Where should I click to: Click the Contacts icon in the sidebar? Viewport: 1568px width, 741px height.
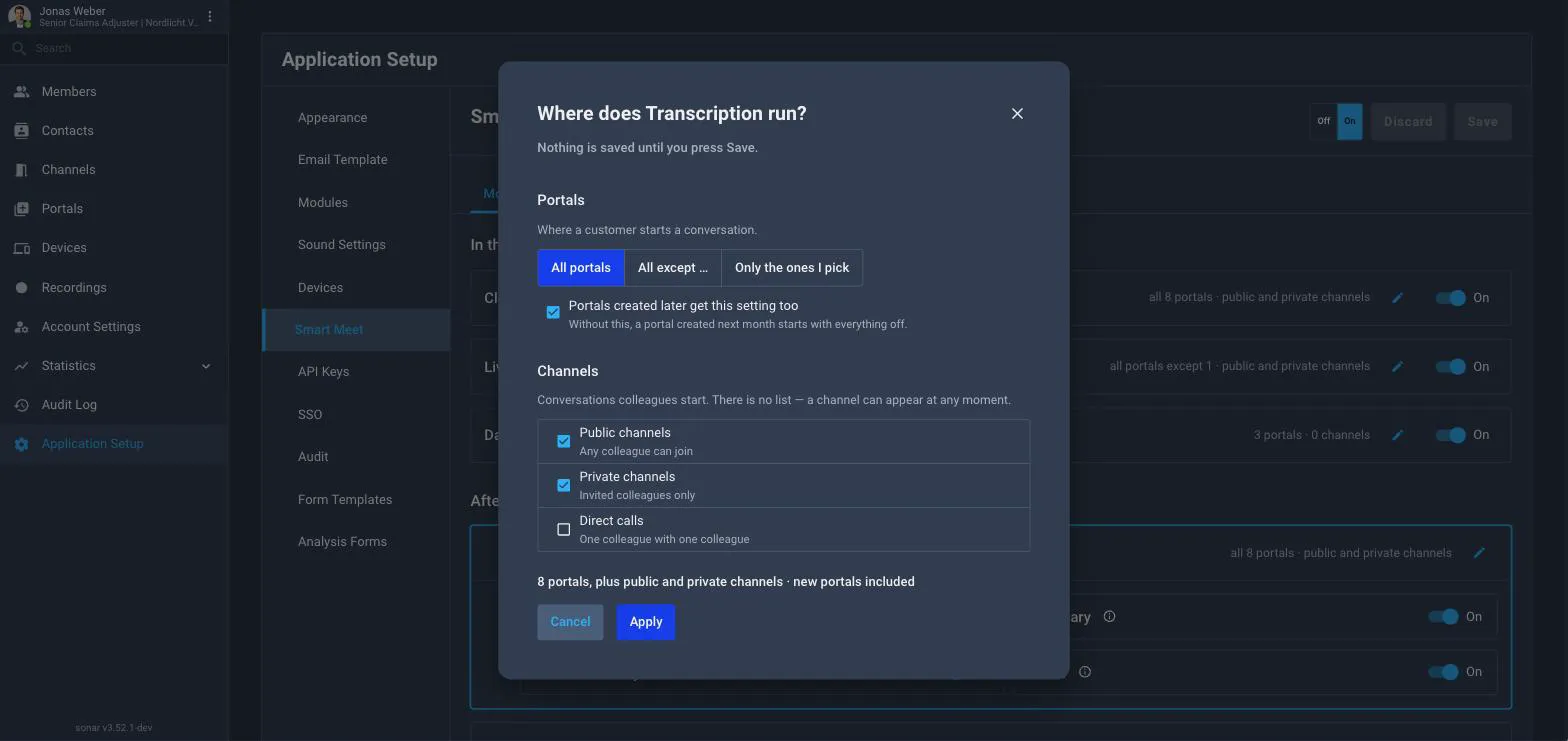pos(21,131)
